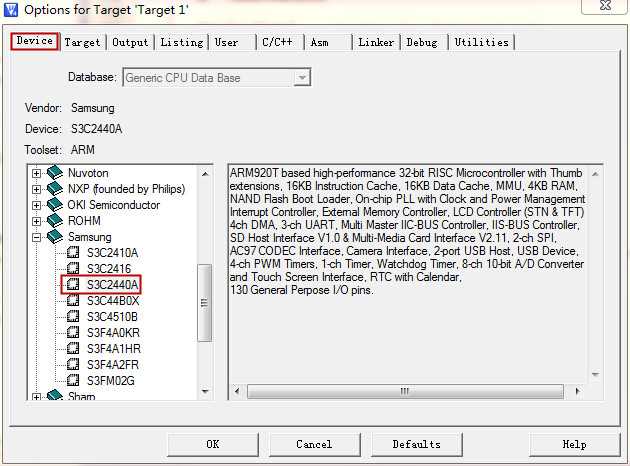This screenshot has width=630, height=466.
Task: Select S3F4A0KR device in tree
Action: point(113,333)
